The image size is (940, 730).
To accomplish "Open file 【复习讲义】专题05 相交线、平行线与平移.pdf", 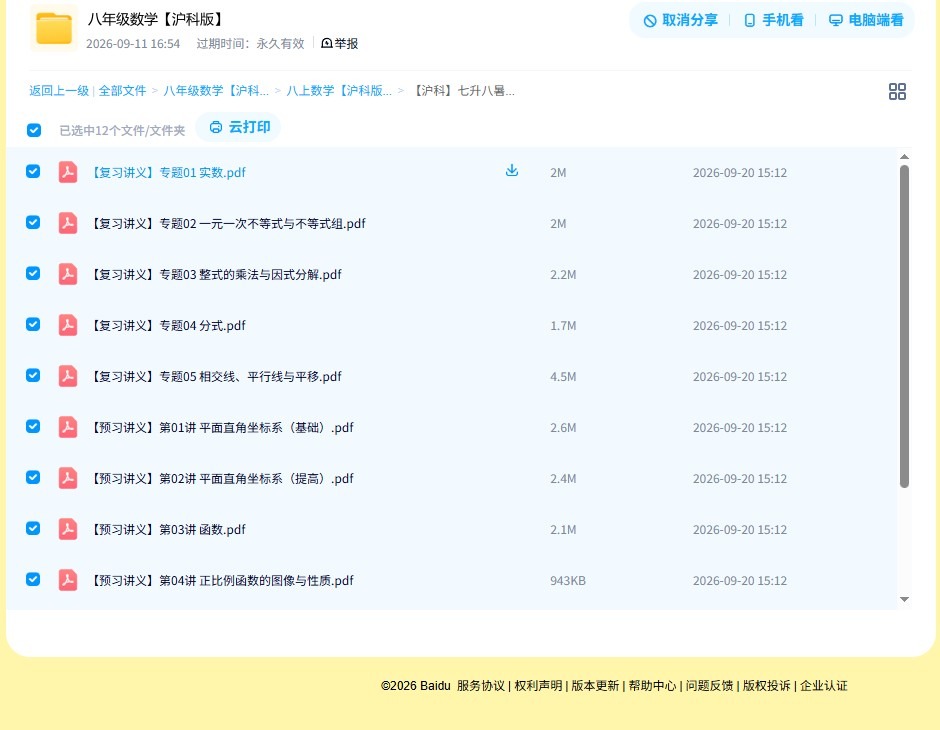I will point(216,376).
